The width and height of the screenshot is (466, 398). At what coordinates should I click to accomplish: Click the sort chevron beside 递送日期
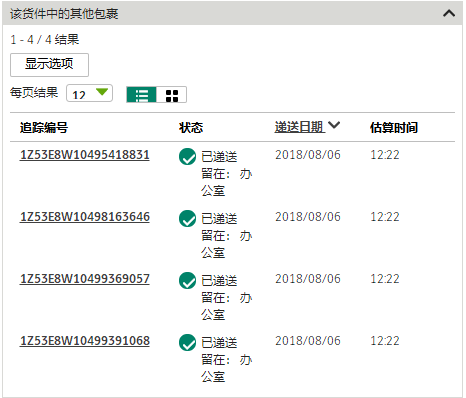[334, 125]
